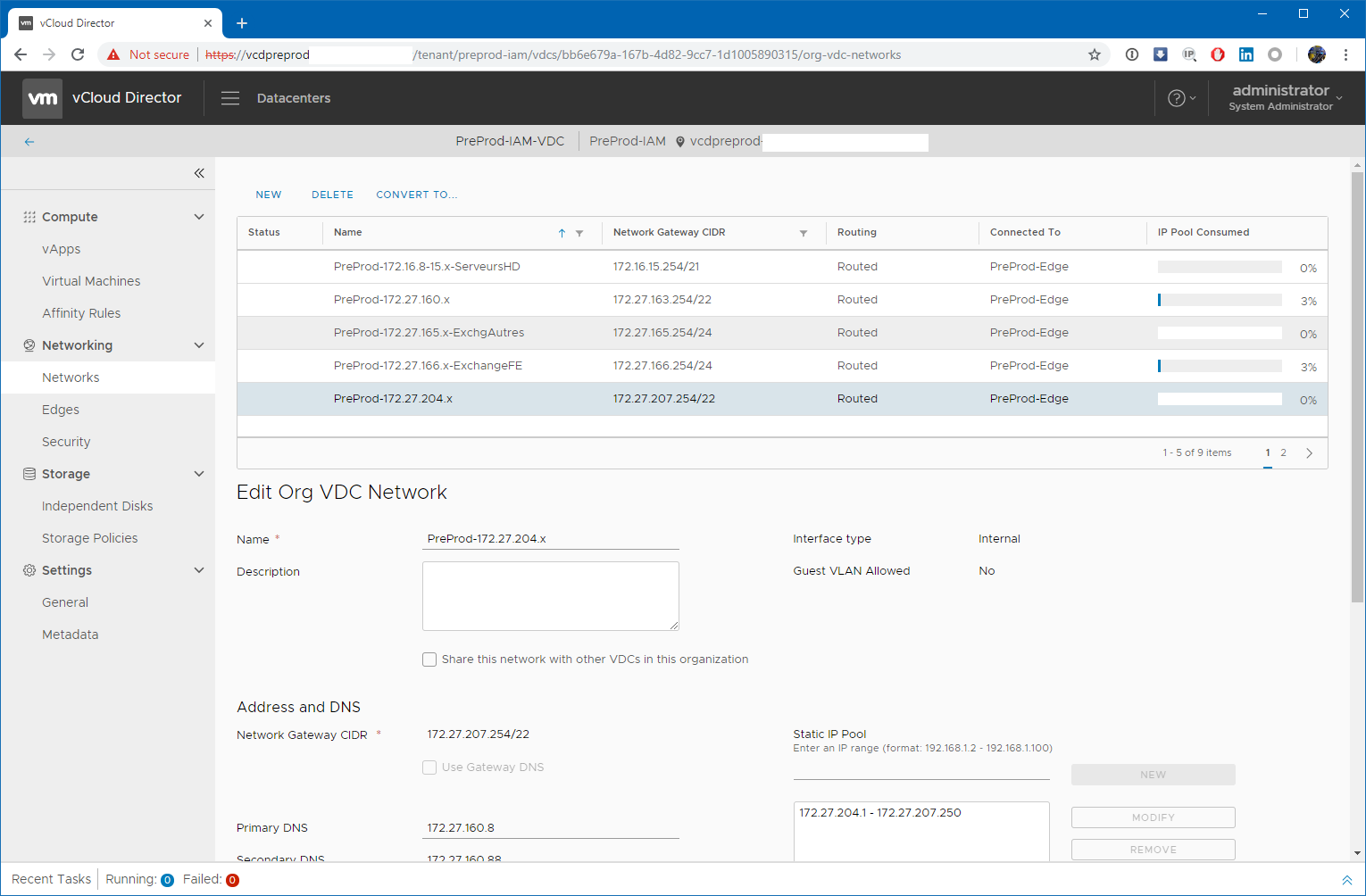This screenshot has height=896, width=1366.
Task: Expand the Recent Tasks panel with double-chevron
Action: (1346, 880)
